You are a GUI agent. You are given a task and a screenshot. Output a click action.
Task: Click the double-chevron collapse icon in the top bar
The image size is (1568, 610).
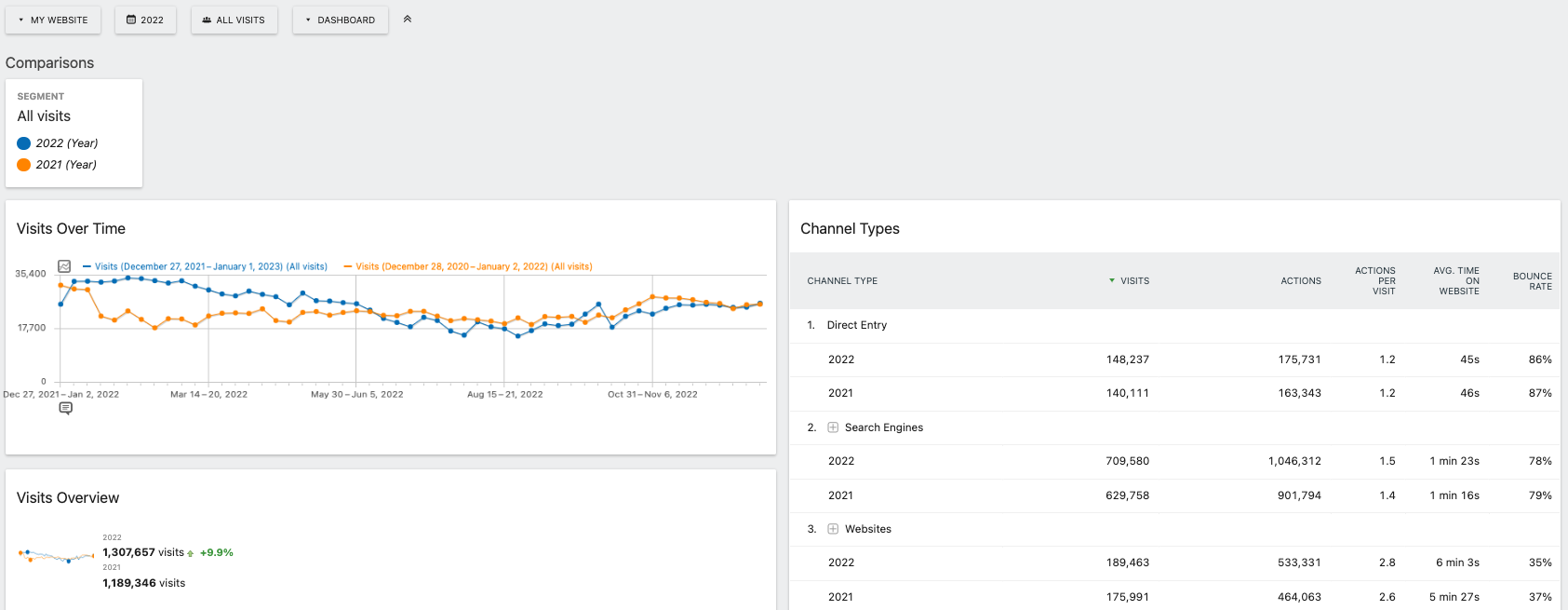click(407, 19)
